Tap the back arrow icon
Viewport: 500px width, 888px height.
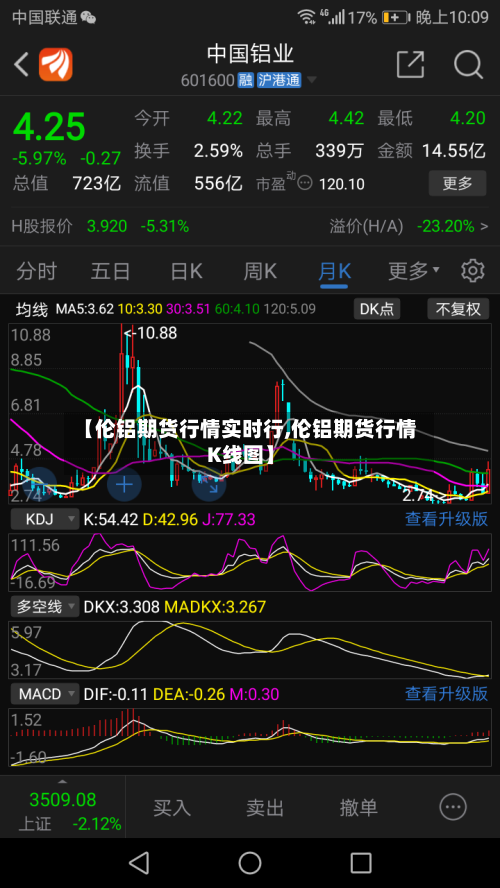(x=22, y=65)
